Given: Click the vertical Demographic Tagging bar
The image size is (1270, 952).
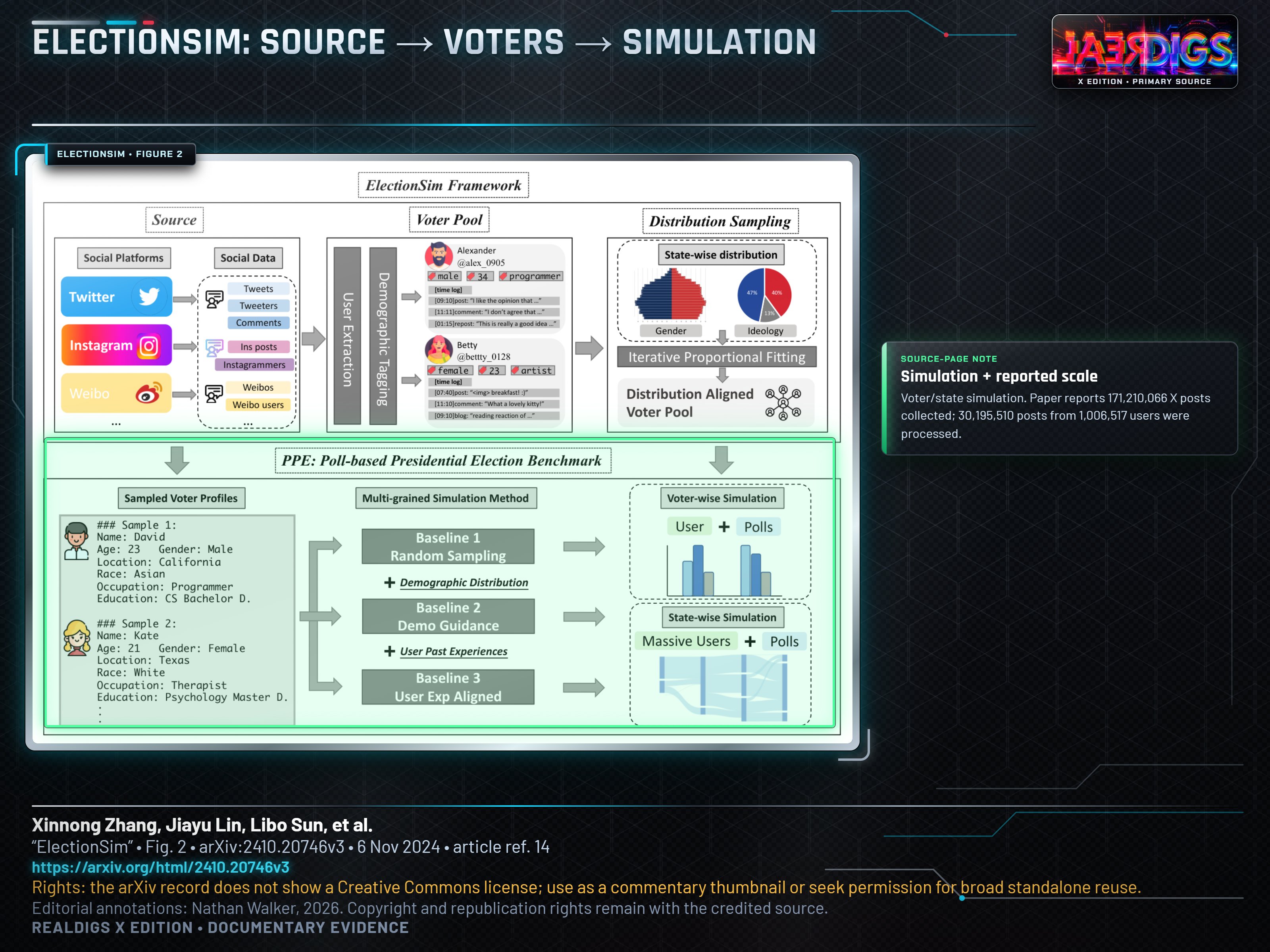Looking at the screenshot, I should pyautogui.click(x=383, y=336).
